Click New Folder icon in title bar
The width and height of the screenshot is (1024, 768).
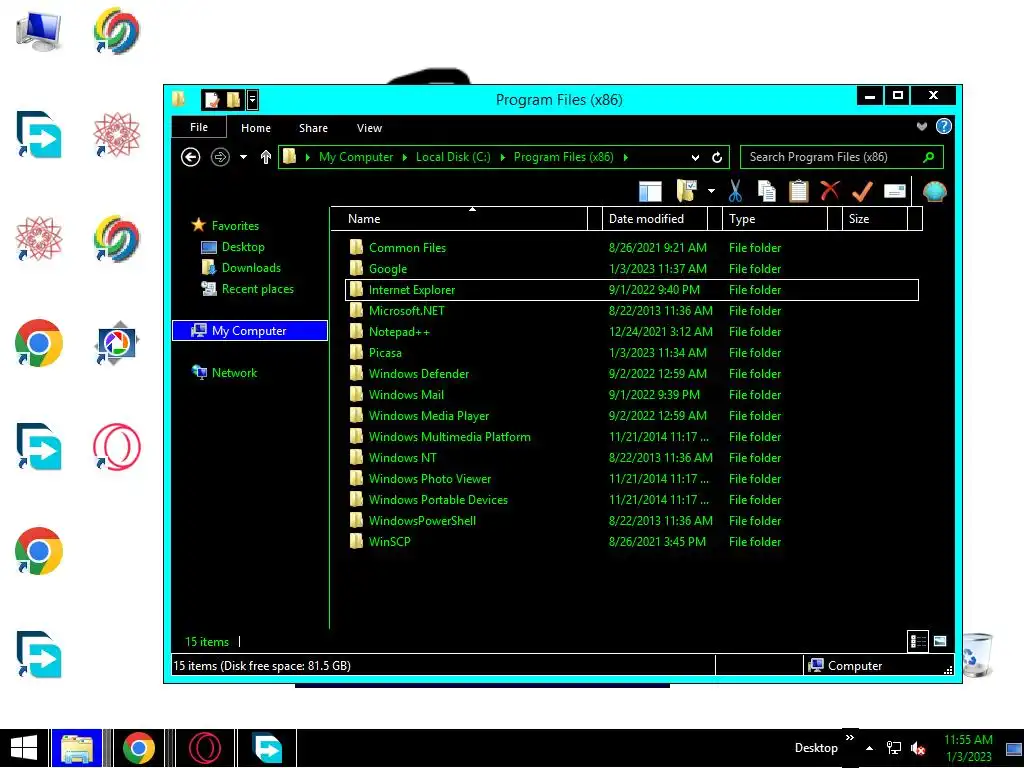(233, 100)
